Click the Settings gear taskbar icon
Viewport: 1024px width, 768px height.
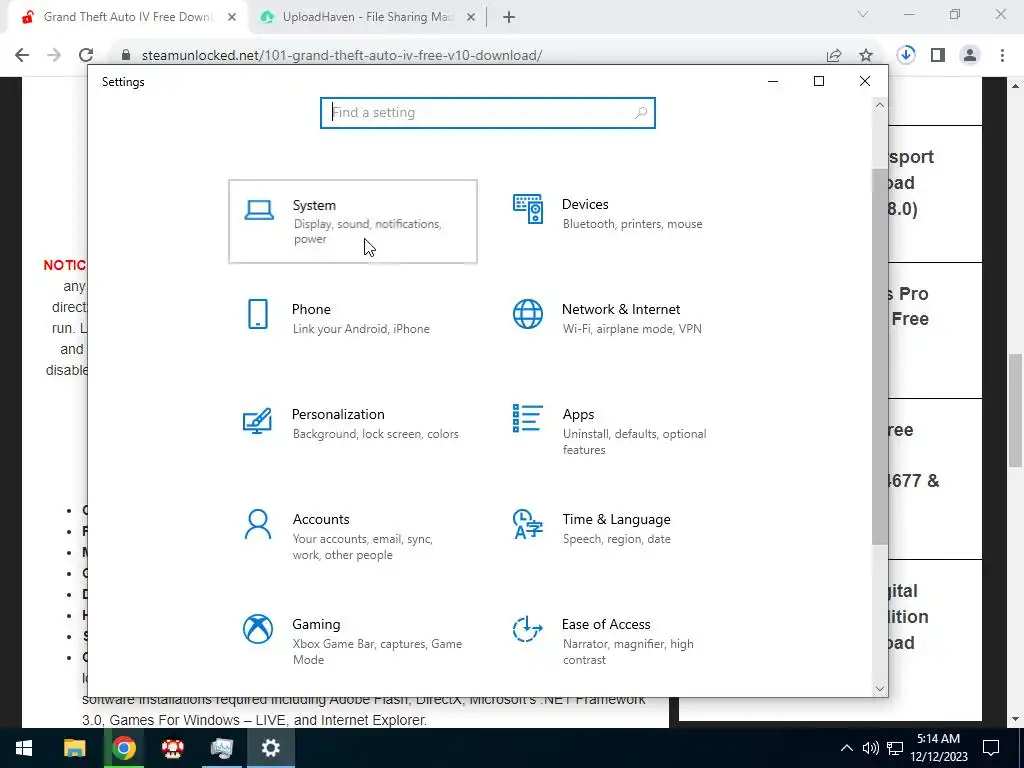click(270, 748)
